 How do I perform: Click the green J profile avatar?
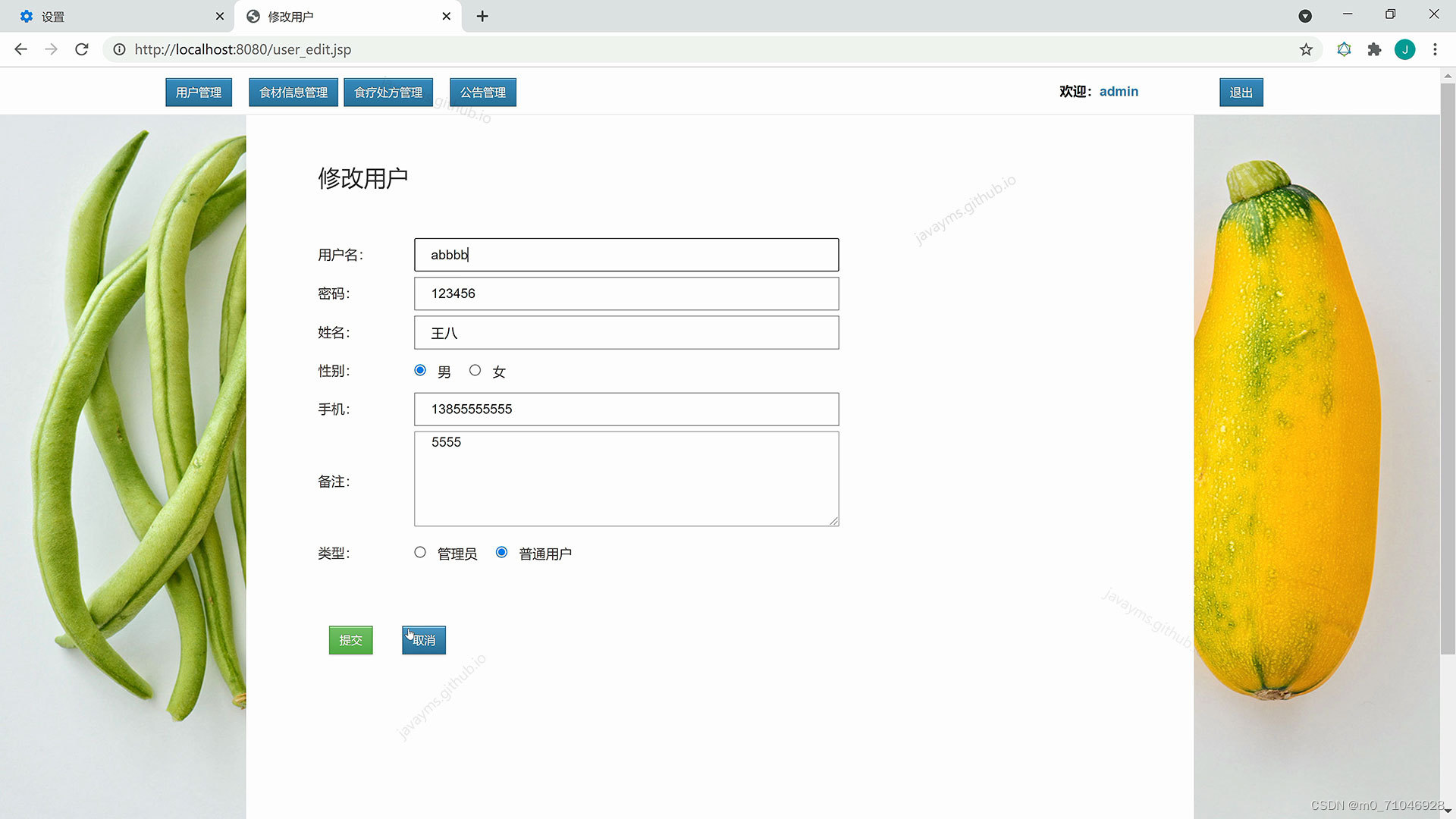(1404, 49)
